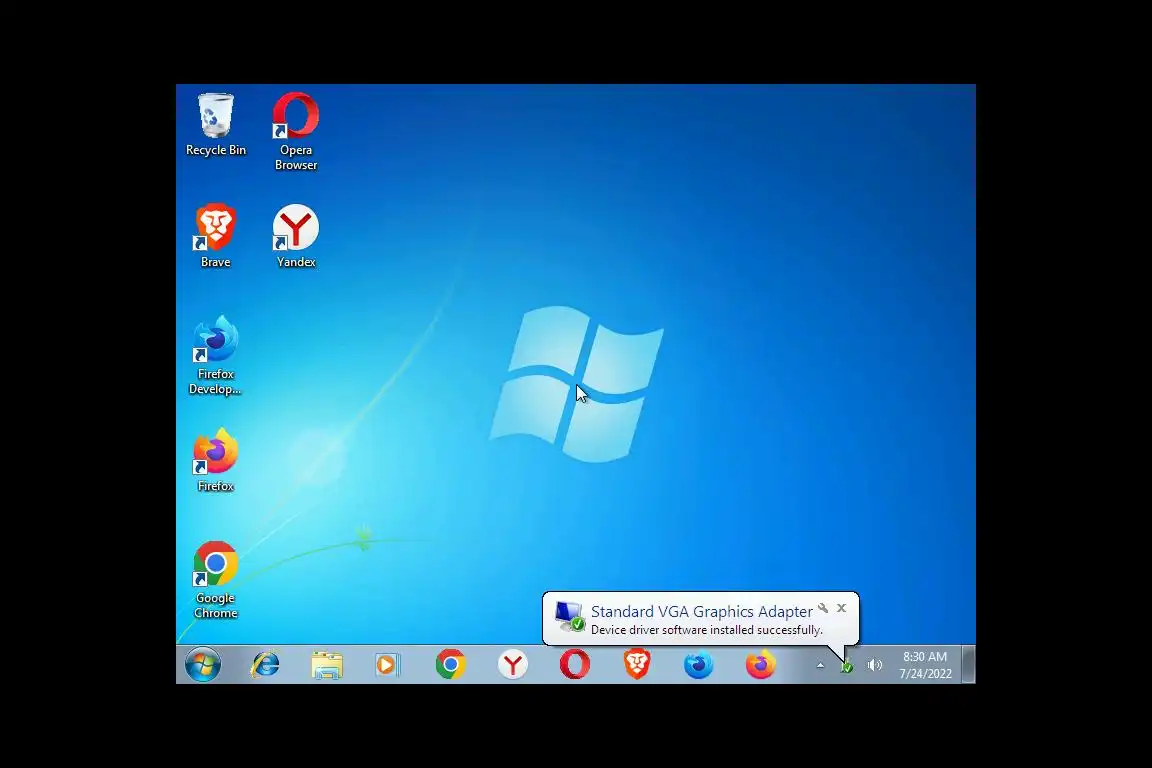Launch Brave from the taskbar

(636, 665)
